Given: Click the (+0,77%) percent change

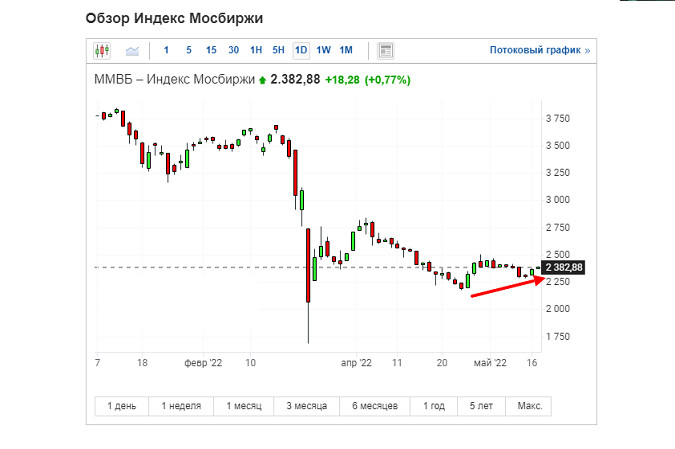Looking at the screenshot, I should pyautogui.click(x=387, y=80).
